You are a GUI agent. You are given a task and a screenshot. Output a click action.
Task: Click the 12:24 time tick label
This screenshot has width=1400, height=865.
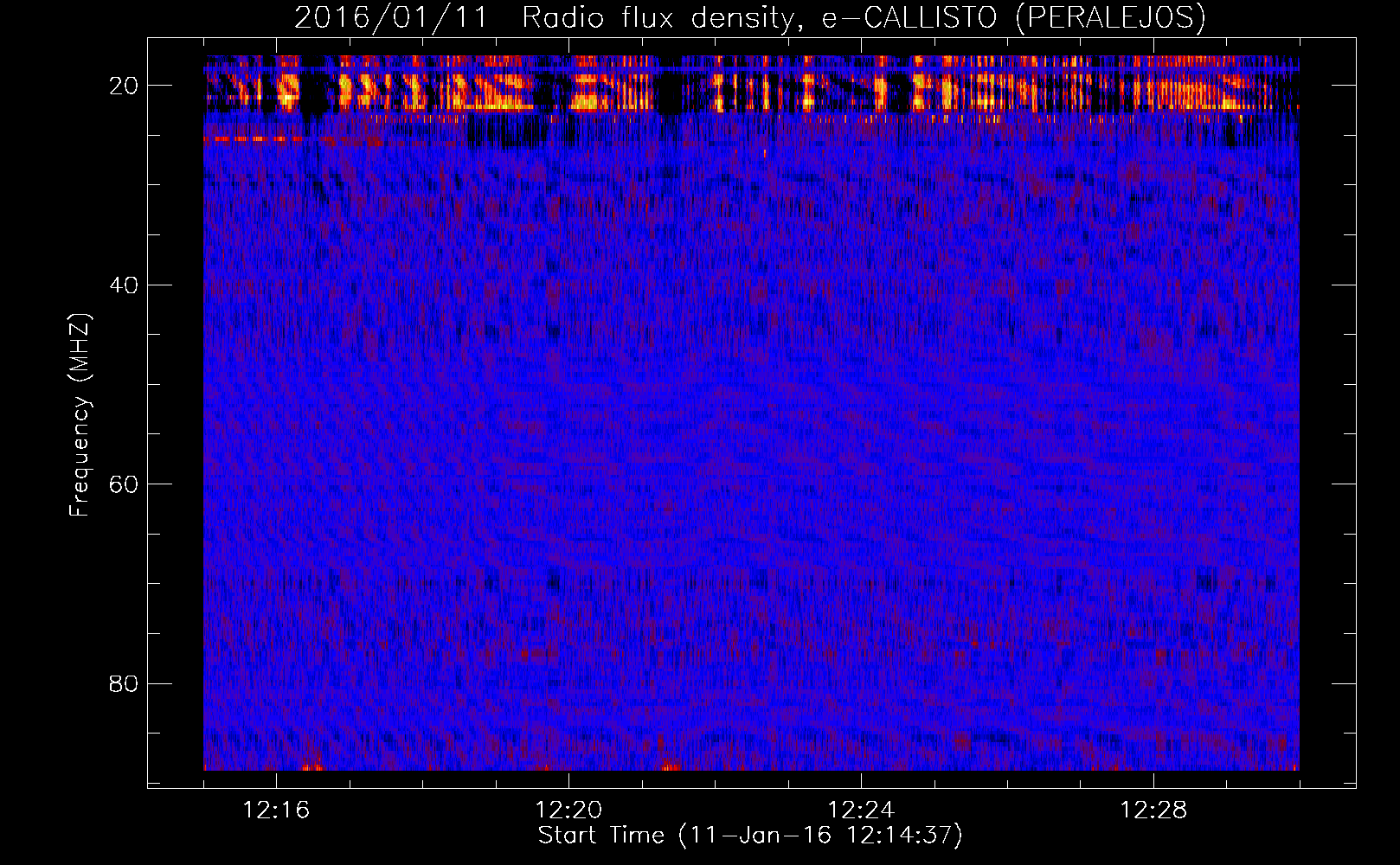tap(862, 811)
